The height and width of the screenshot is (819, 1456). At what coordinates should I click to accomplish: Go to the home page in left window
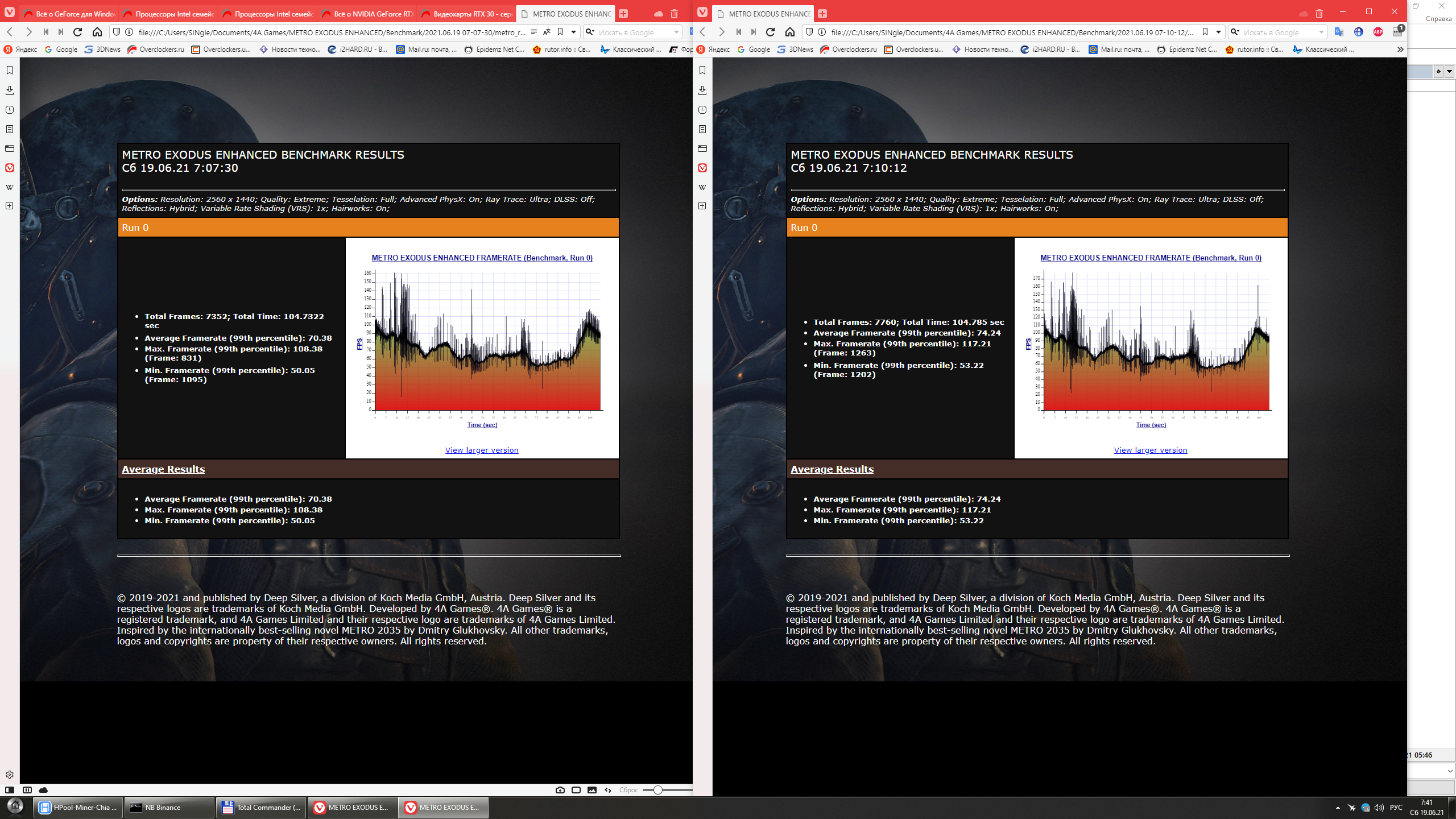(97, 32)
